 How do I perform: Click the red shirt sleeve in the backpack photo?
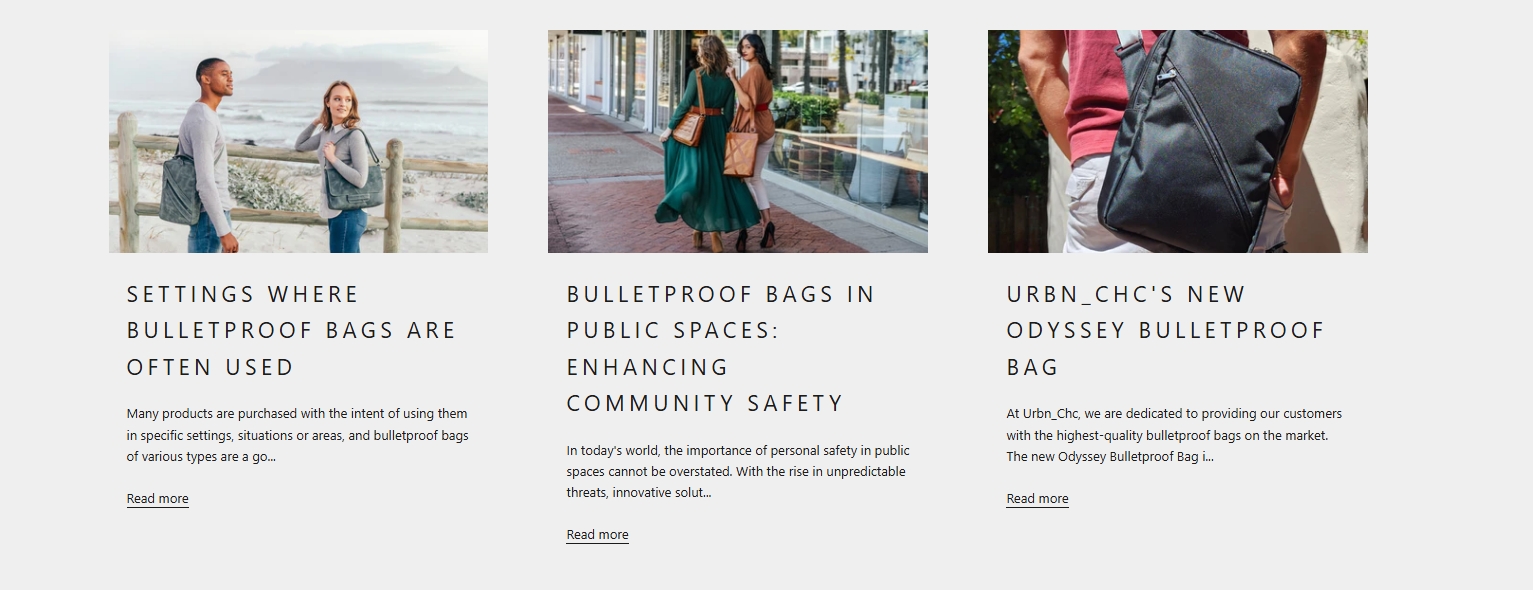(x=1097, y=90)
